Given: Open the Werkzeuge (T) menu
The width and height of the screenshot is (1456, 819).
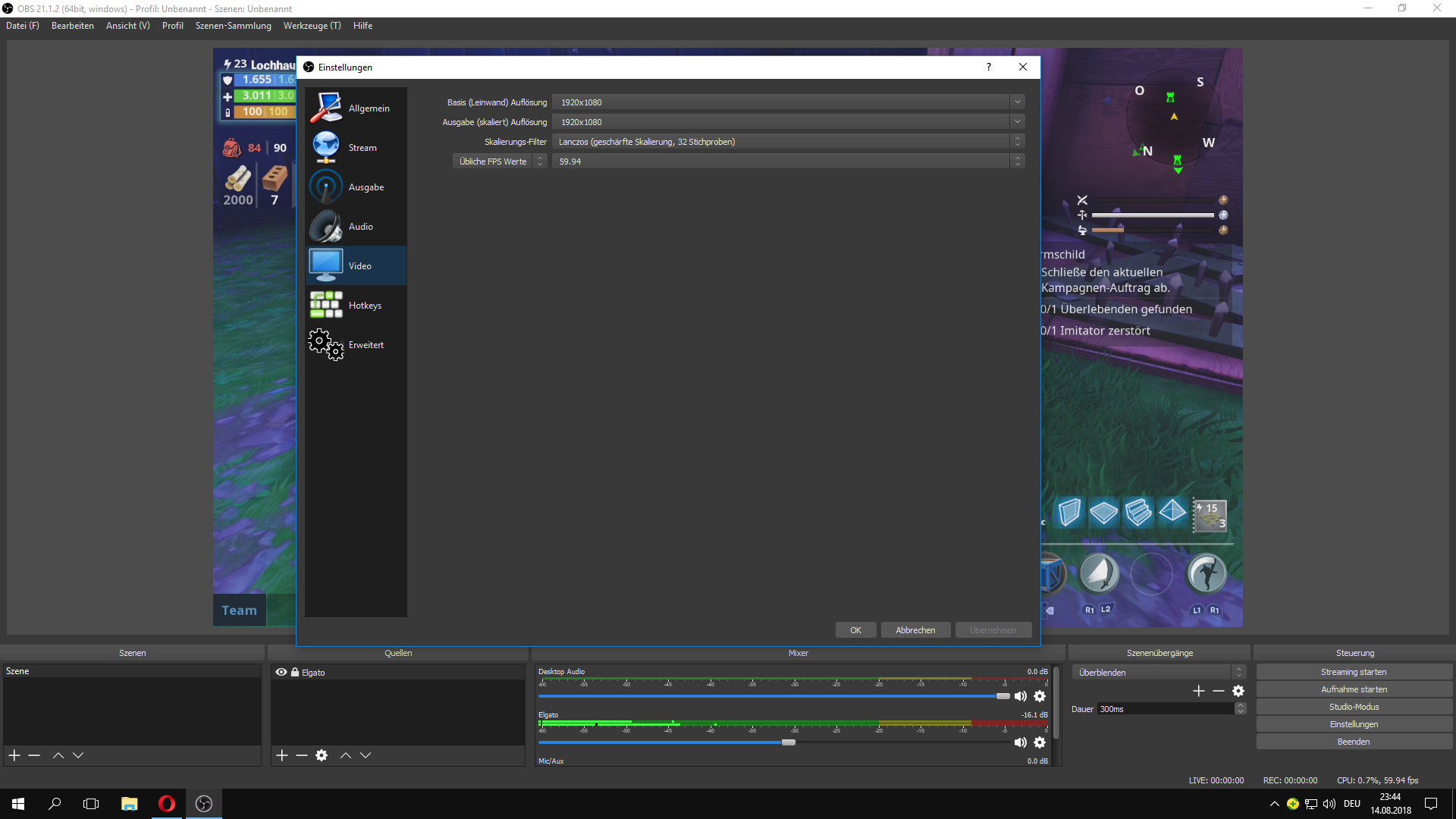Looking at the screenshot, I should click(312, 26).
